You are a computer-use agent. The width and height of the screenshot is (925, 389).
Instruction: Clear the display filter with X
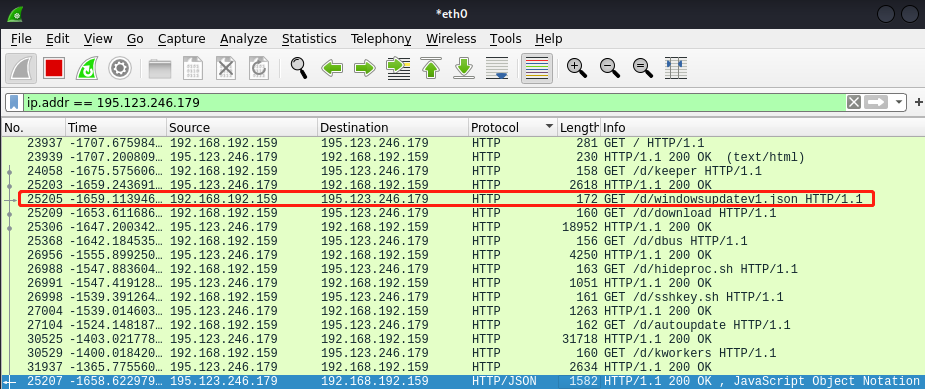854,103
